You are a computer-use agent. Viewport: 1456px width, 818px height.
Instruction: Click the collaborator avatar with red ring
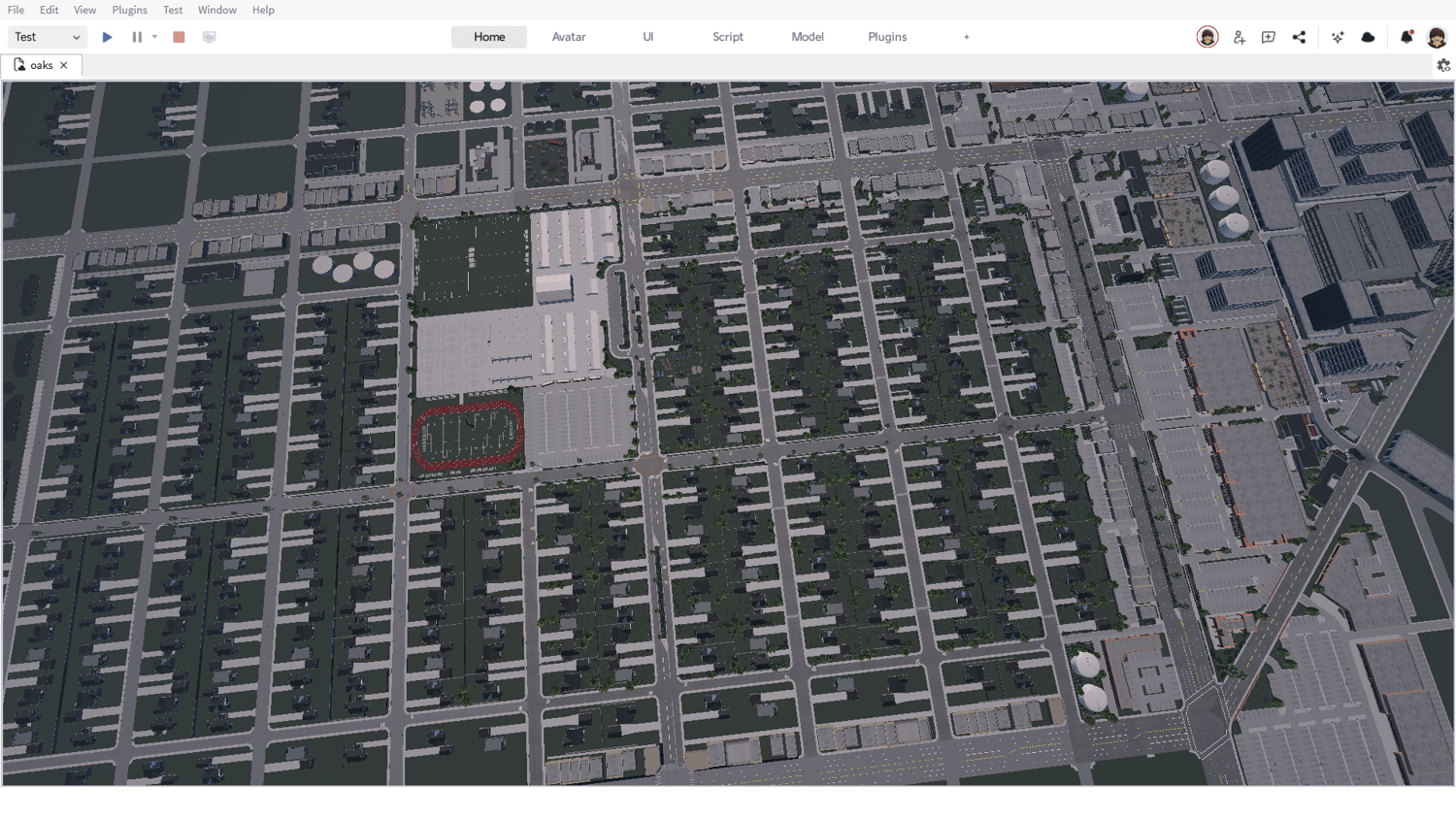pos(1208,37)
